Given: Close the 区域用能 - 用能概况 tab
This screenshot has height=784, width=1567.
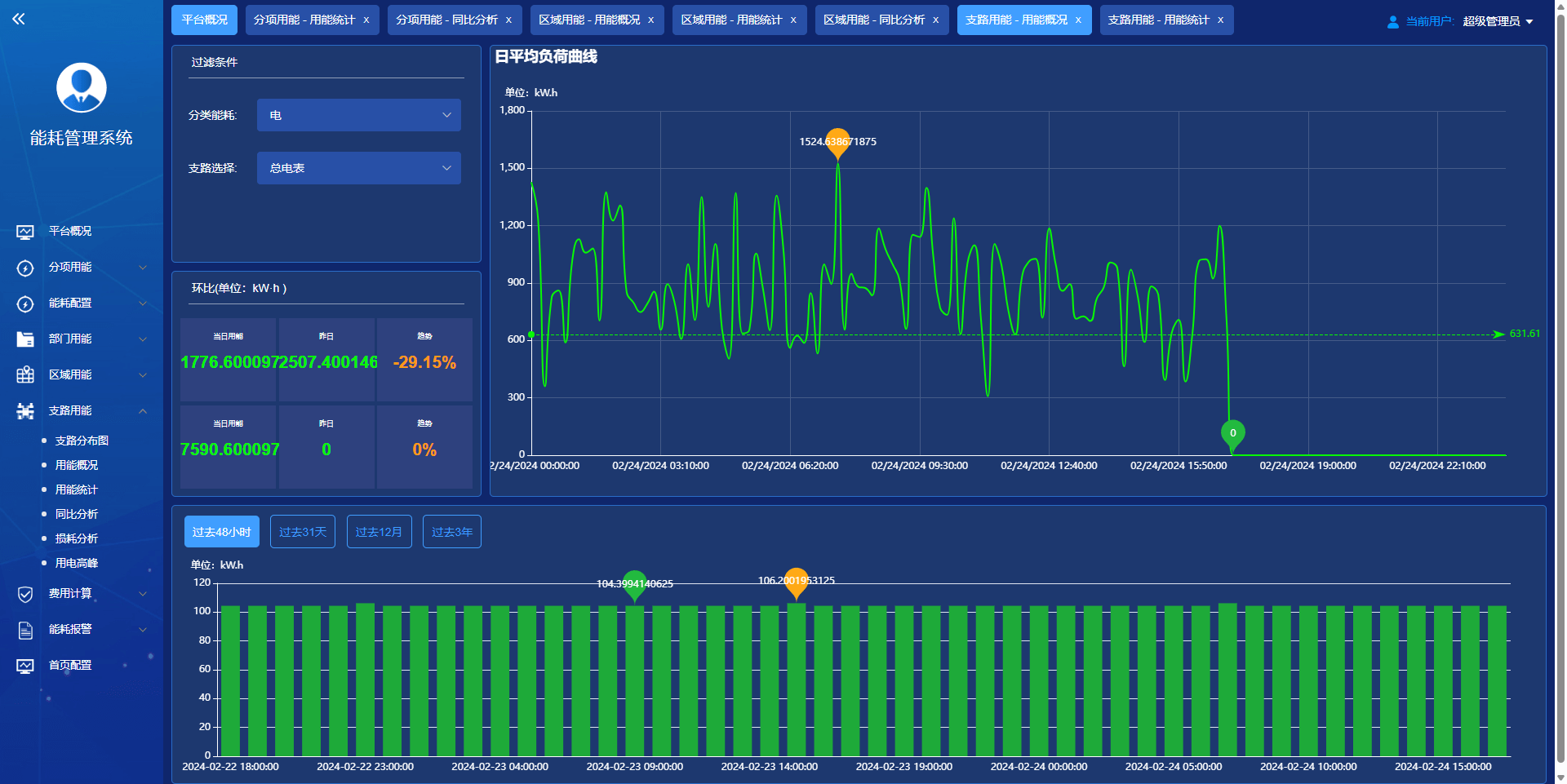Looking at the screenshot, I should [x=650, y=20].
